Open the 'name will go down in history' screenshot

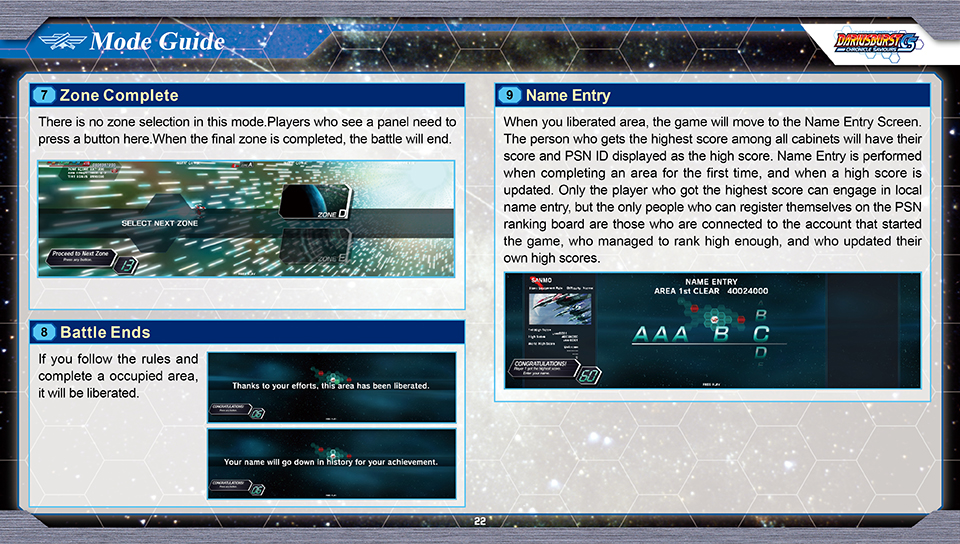[x=331, y=462]
